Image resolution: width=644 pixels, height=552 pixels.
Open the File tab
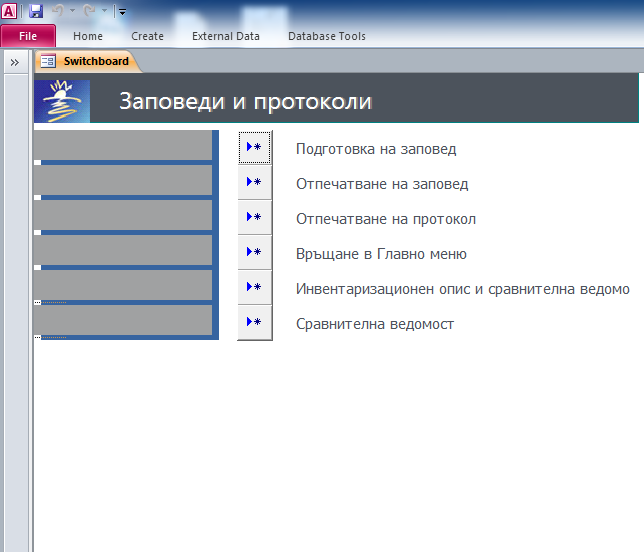coord(28,36)
